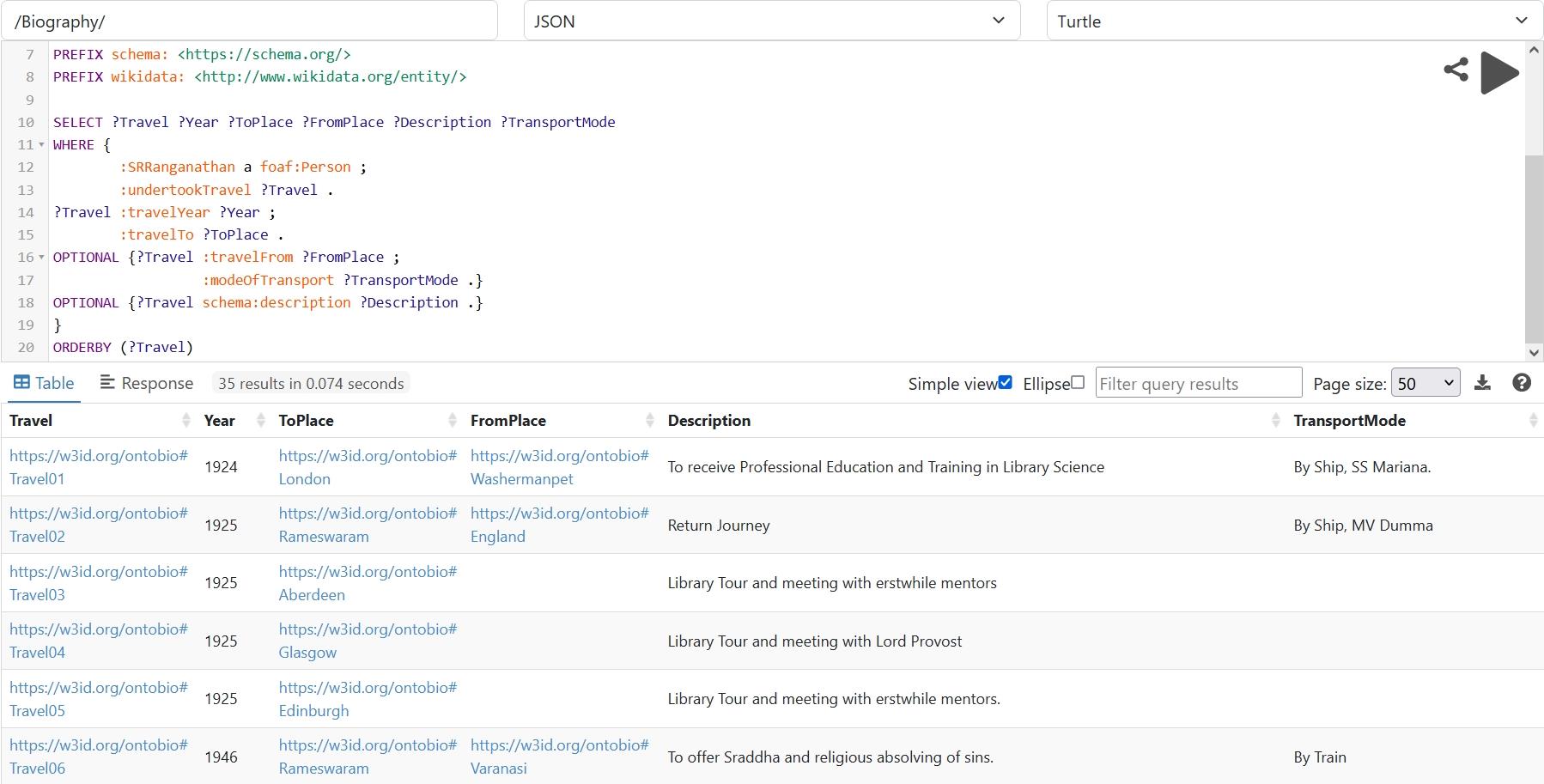Click the Filter query results field
This screenshot has height=784, width=1544.
click(x=1198, y=383)
